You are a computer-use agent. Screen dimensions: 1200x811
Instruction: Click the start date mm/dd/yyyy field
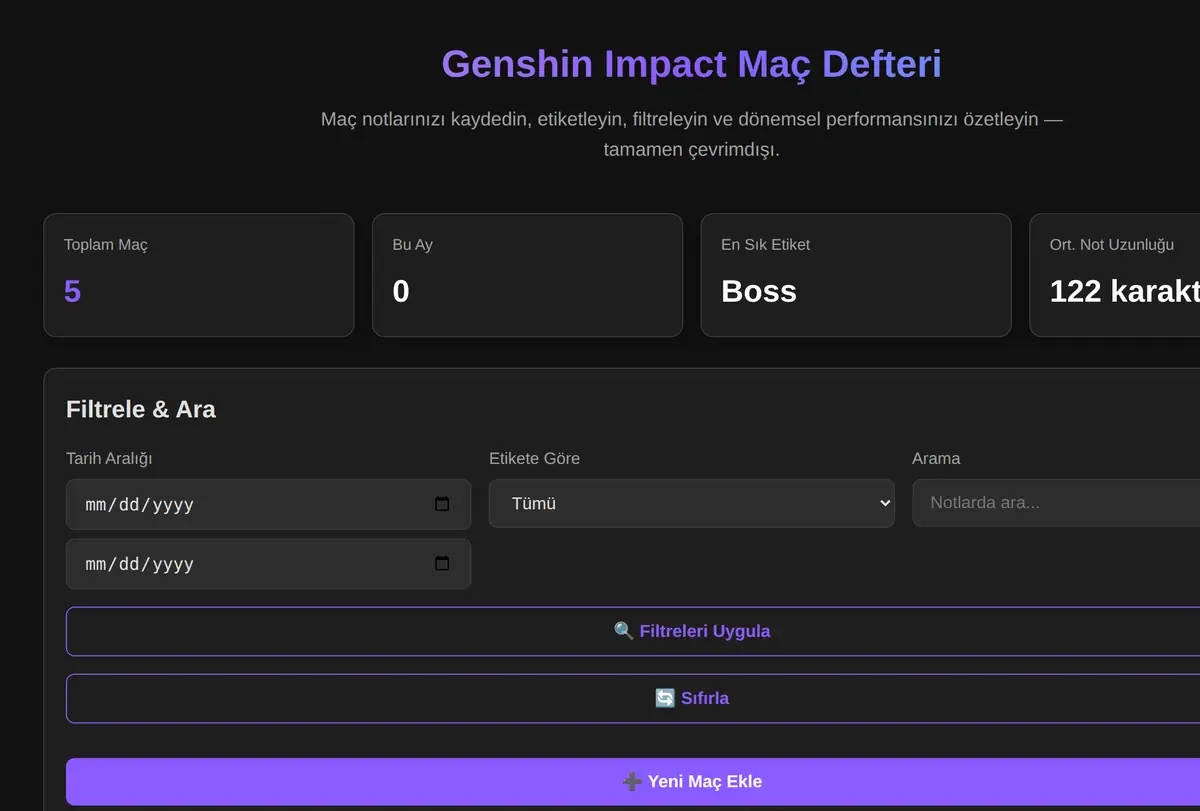268,504
